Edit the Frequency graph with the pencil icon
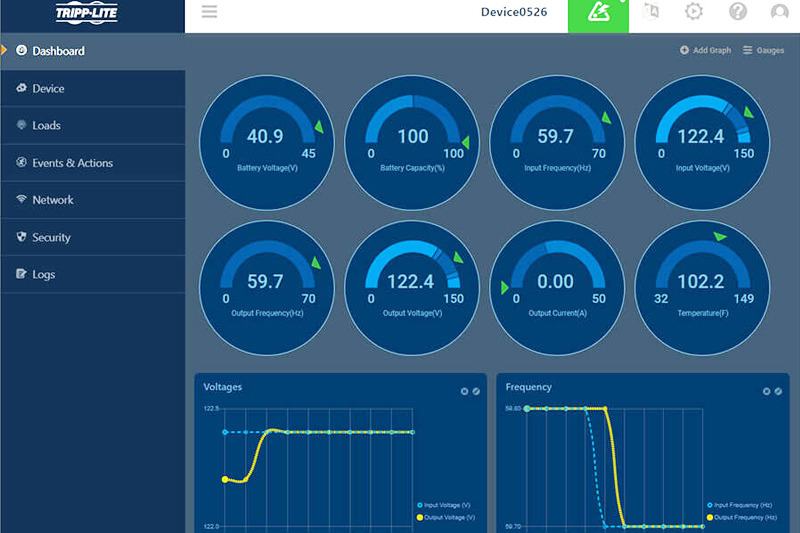Screen dimensions: 800x533 click(x=778, y=391)
